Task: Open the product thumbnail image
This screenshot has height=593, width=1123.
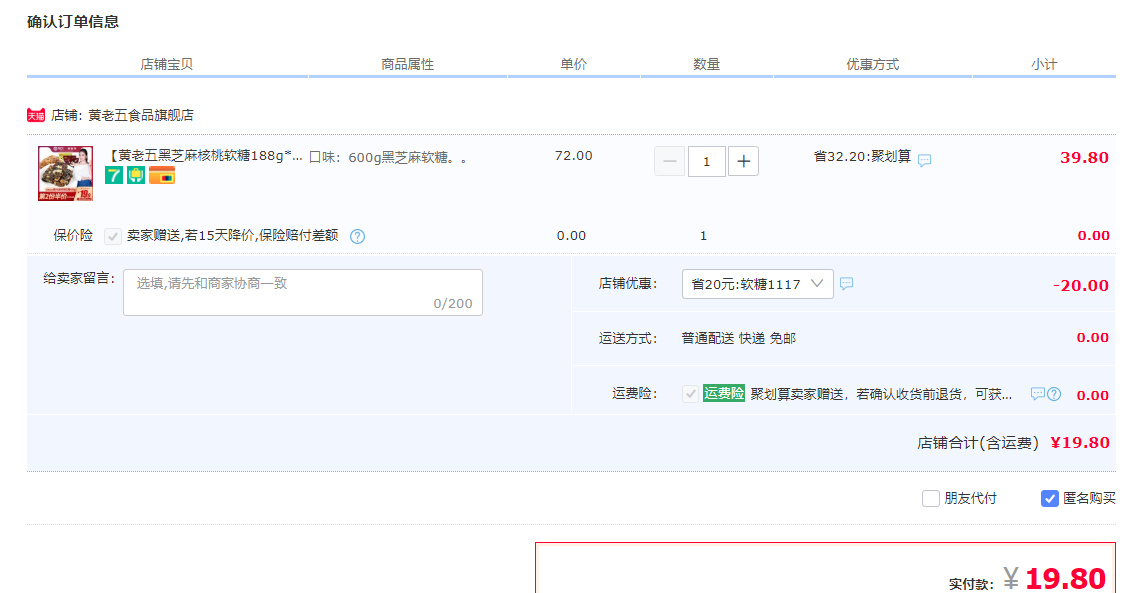Action: point(65,173)
